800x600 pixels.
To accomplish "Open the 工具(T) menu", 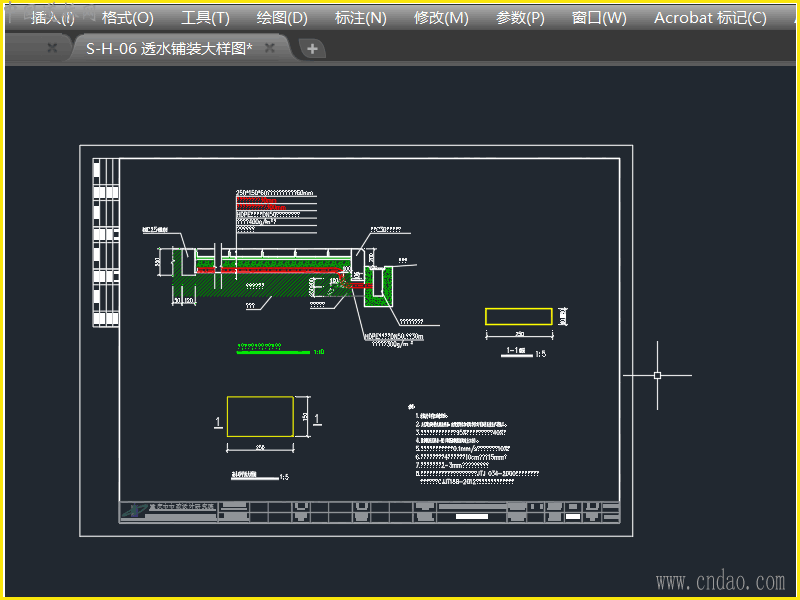I will (x=205, y=18).
